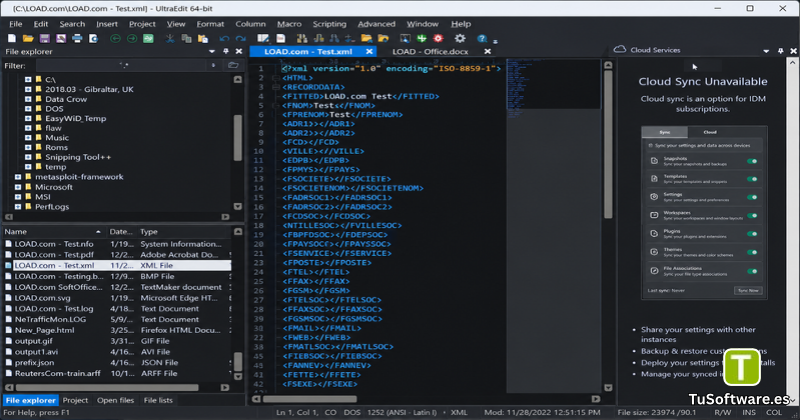Click the editor horizontal scrollbar thumb
Viewport: 800px width, 420px height.
tap(310, 399)
